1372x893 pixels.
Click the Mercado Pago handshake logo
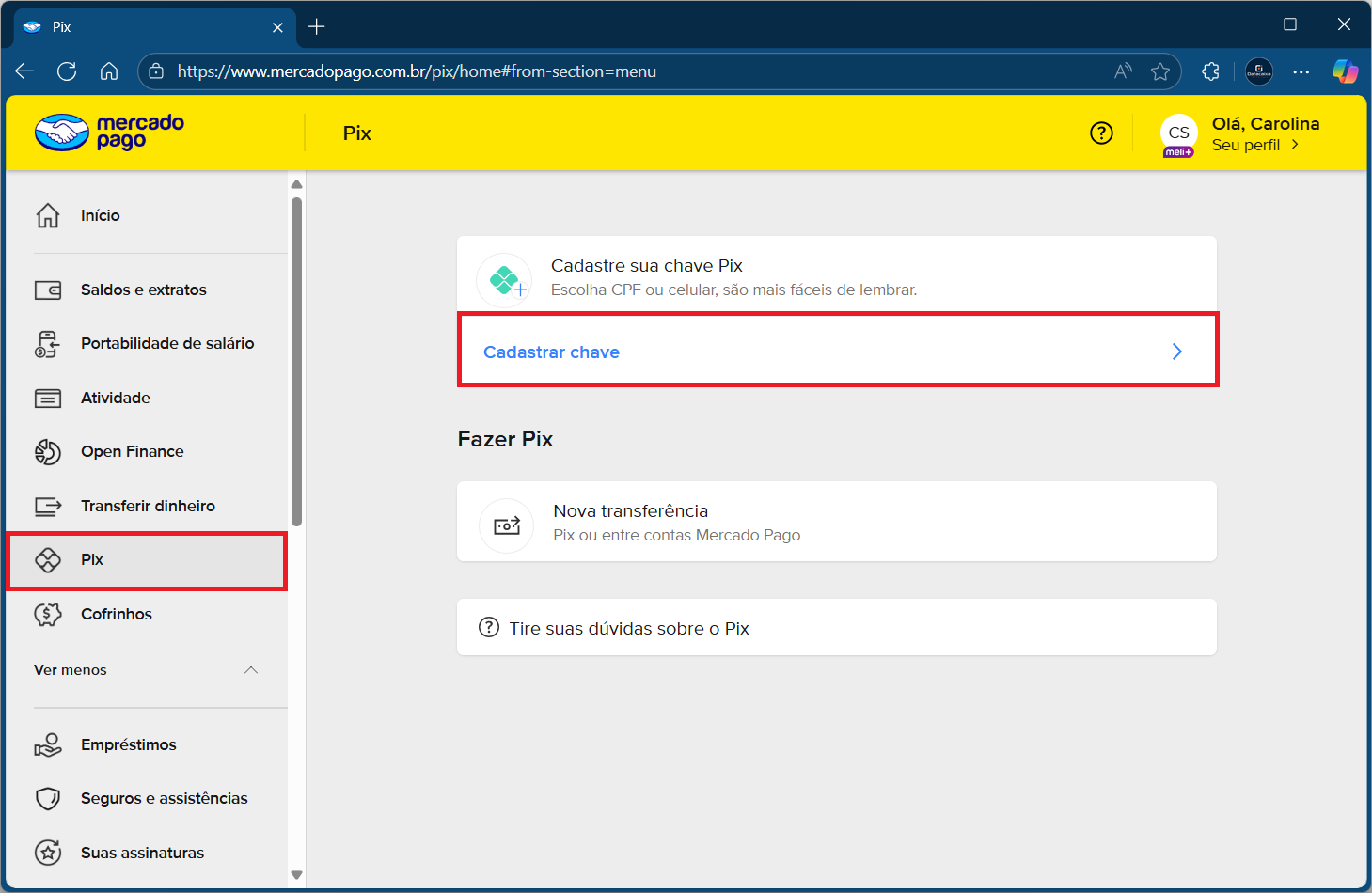62,133
